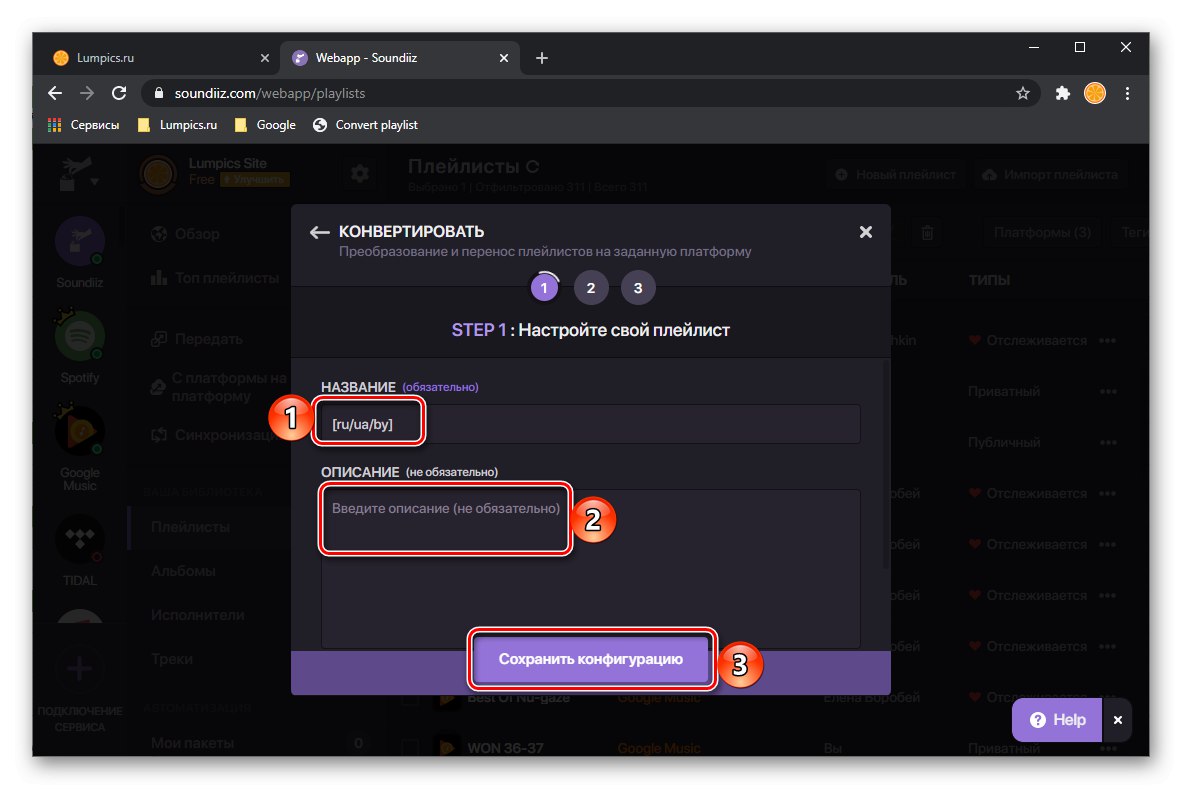
Task: Open Chrome three-dot menu
Action: (x=1127, y=93)
